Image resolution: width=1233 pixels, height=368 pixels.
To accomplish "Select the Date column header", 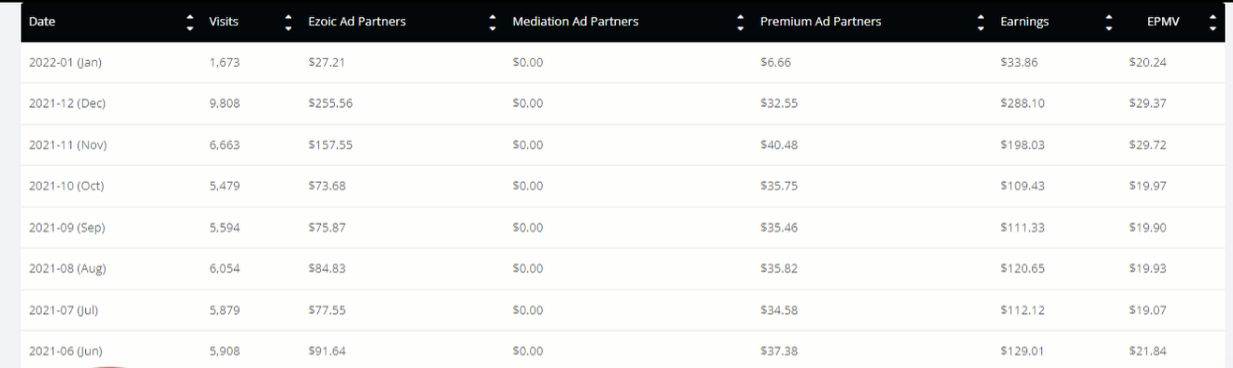I will click(x=42, y=22).
